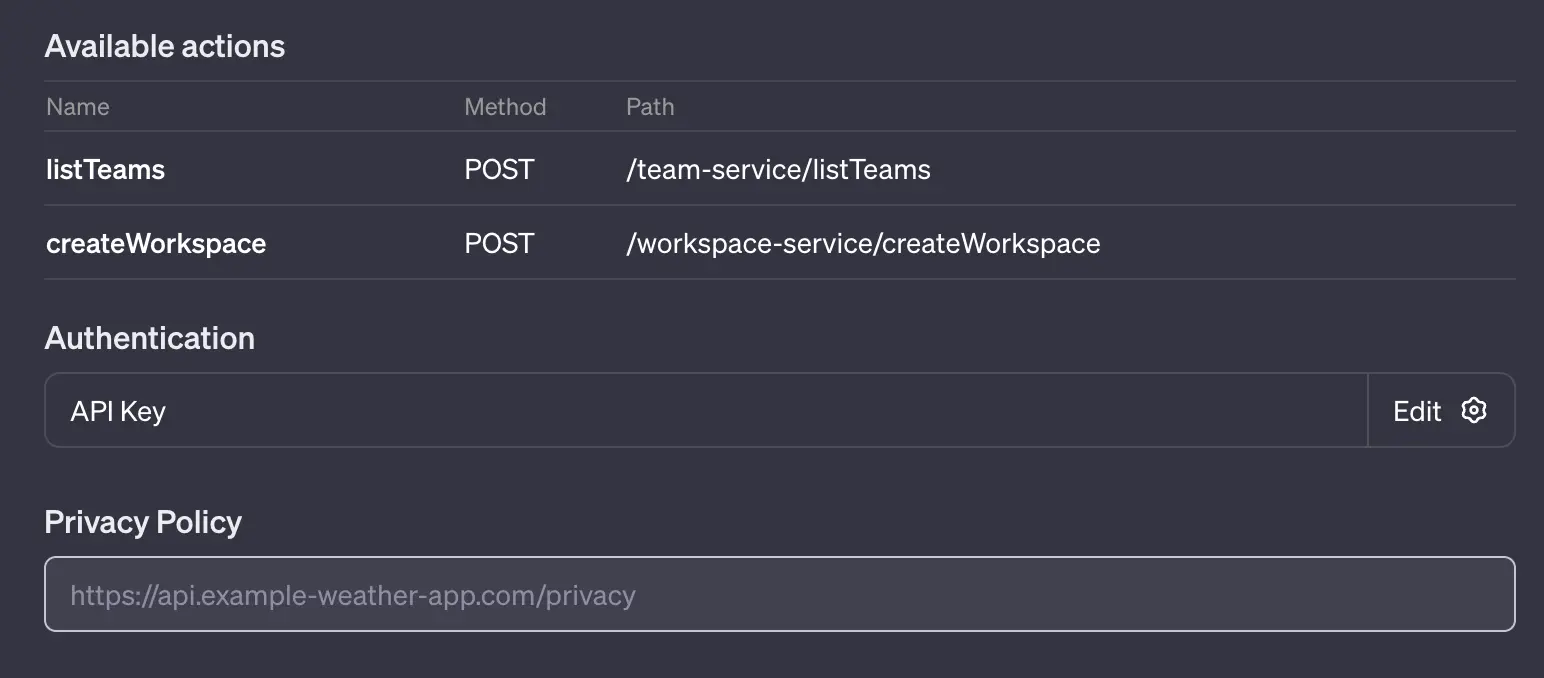Open the /workspace-service/createWorkspace path
The width and height of the screenshot is (1544, 678).
(863, 243)
